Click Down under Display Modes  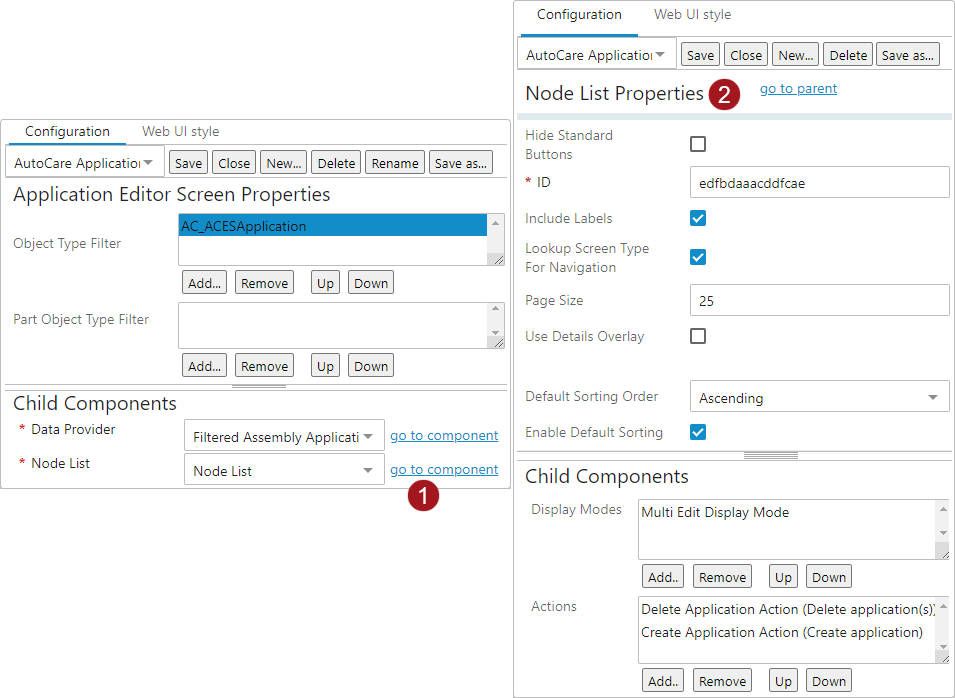coord(829,577)
